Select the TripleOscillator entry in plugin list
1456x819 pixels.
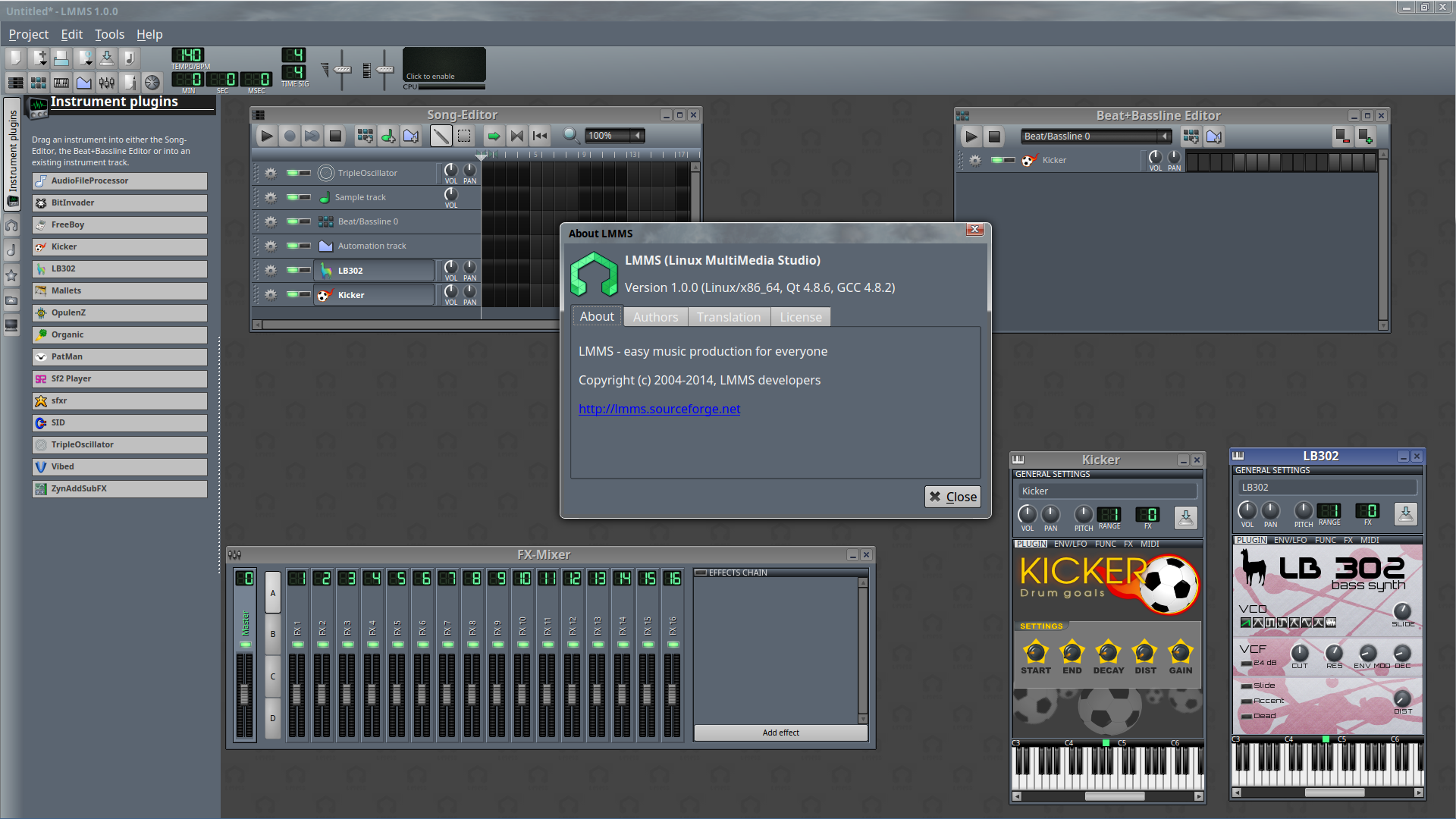click(x=120, y=445)
